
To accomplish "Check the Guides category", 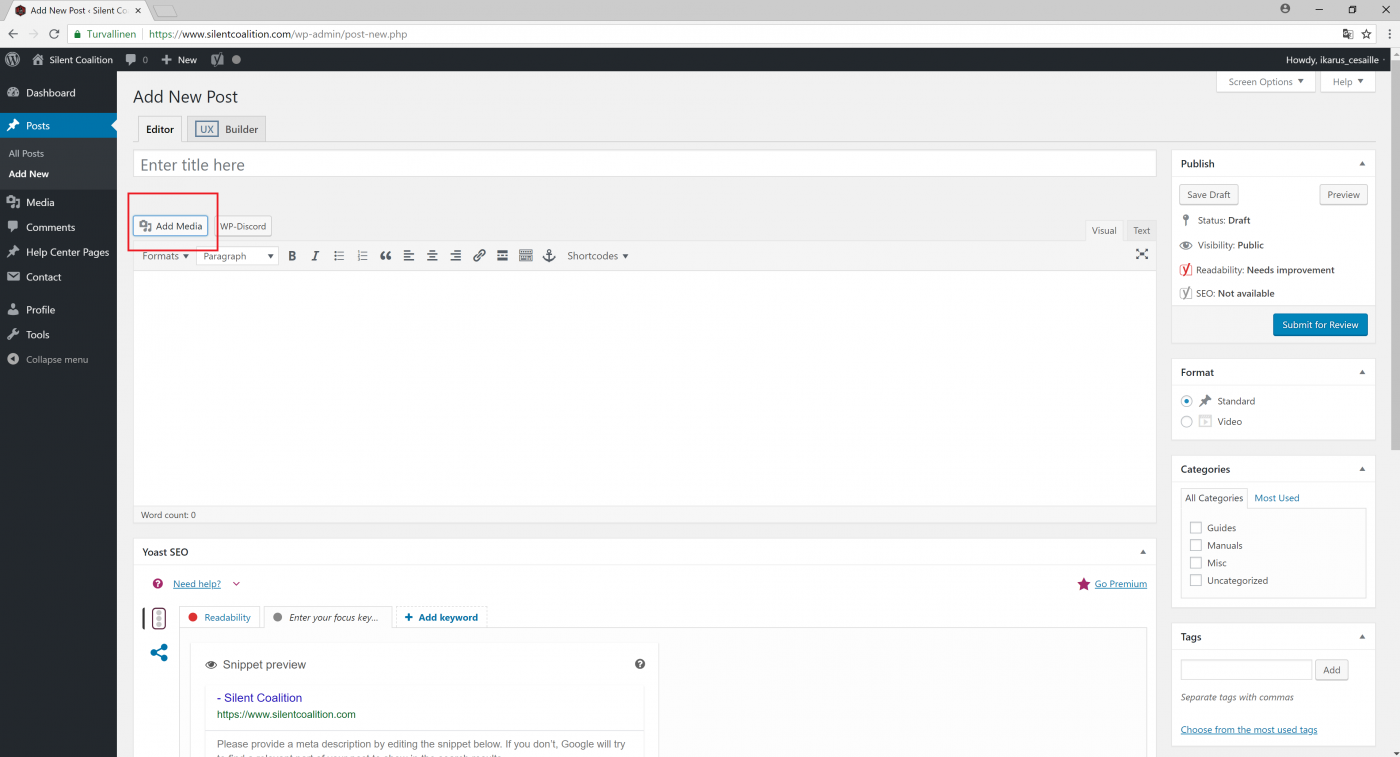I will 1195,527.
